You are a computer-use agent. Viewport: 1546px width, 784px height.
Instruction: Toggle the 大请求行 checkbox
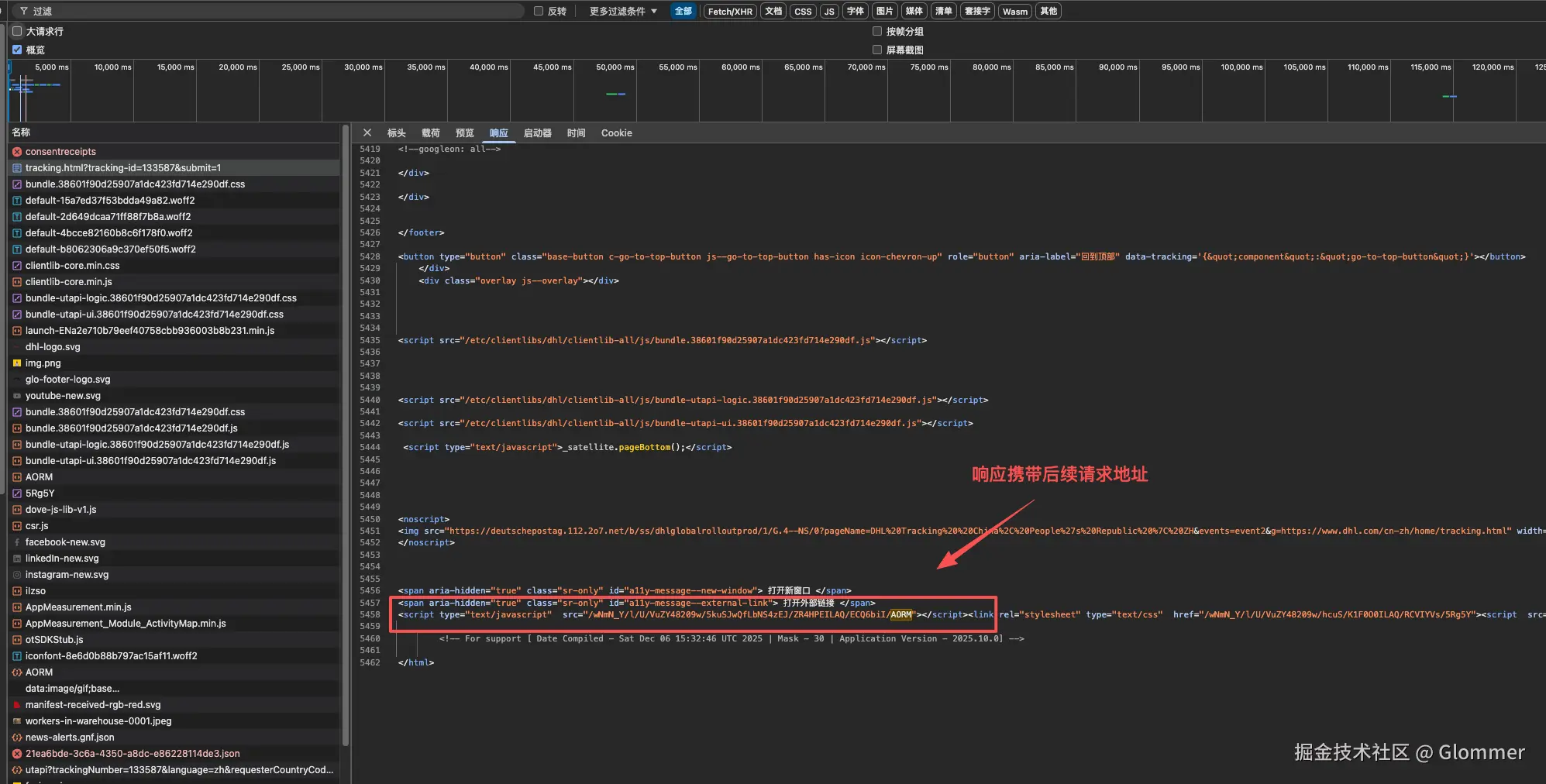(x=17, y=32)
